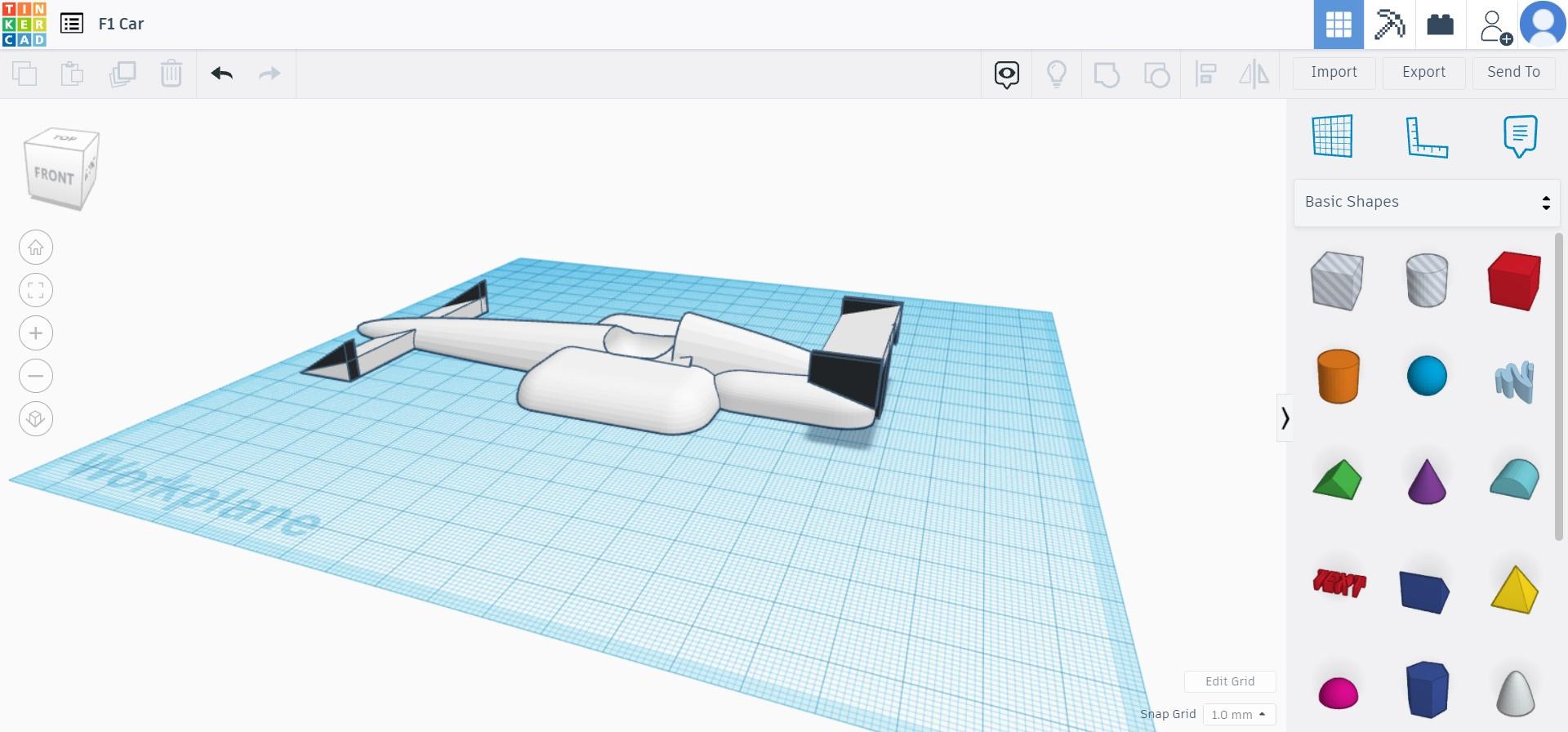
Task: Select the red Box shape
Action: point(1515,281)
